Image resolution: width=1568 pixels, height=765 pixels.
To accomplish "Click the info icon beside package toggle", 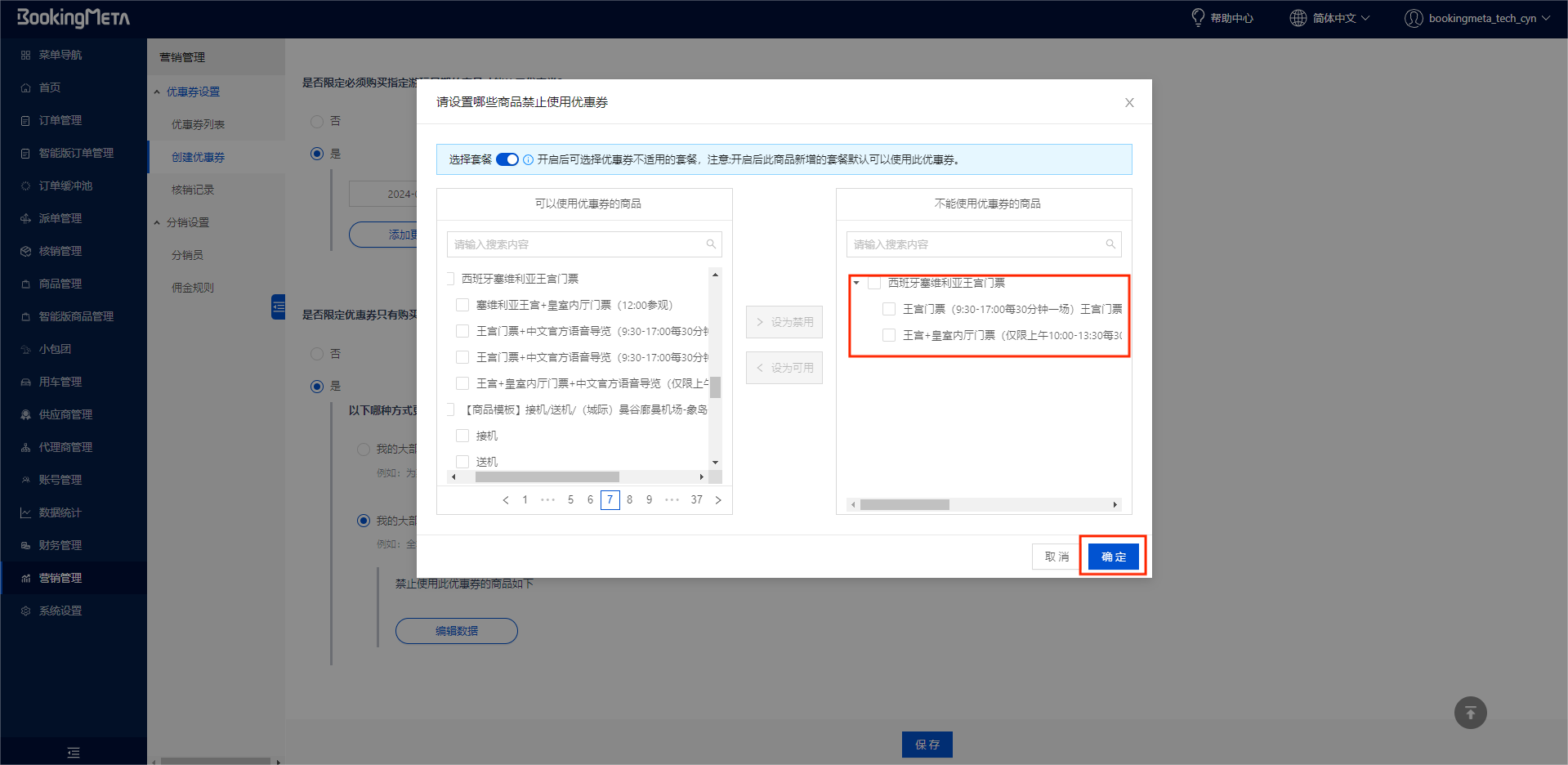I will (529, 160).
